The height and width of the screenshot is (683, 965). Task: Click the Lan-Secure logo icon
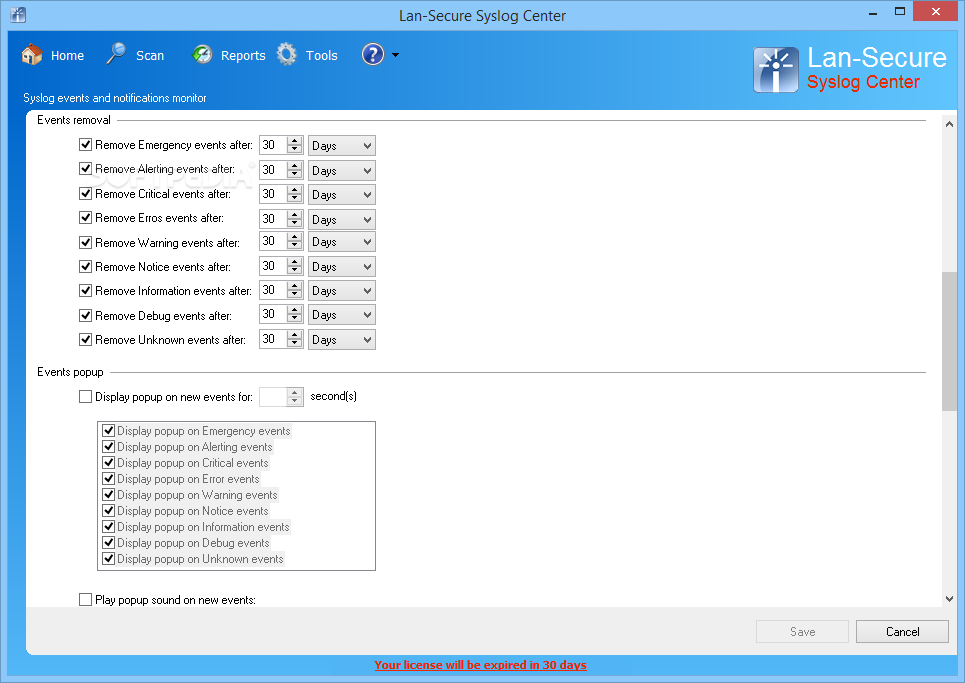775,70
